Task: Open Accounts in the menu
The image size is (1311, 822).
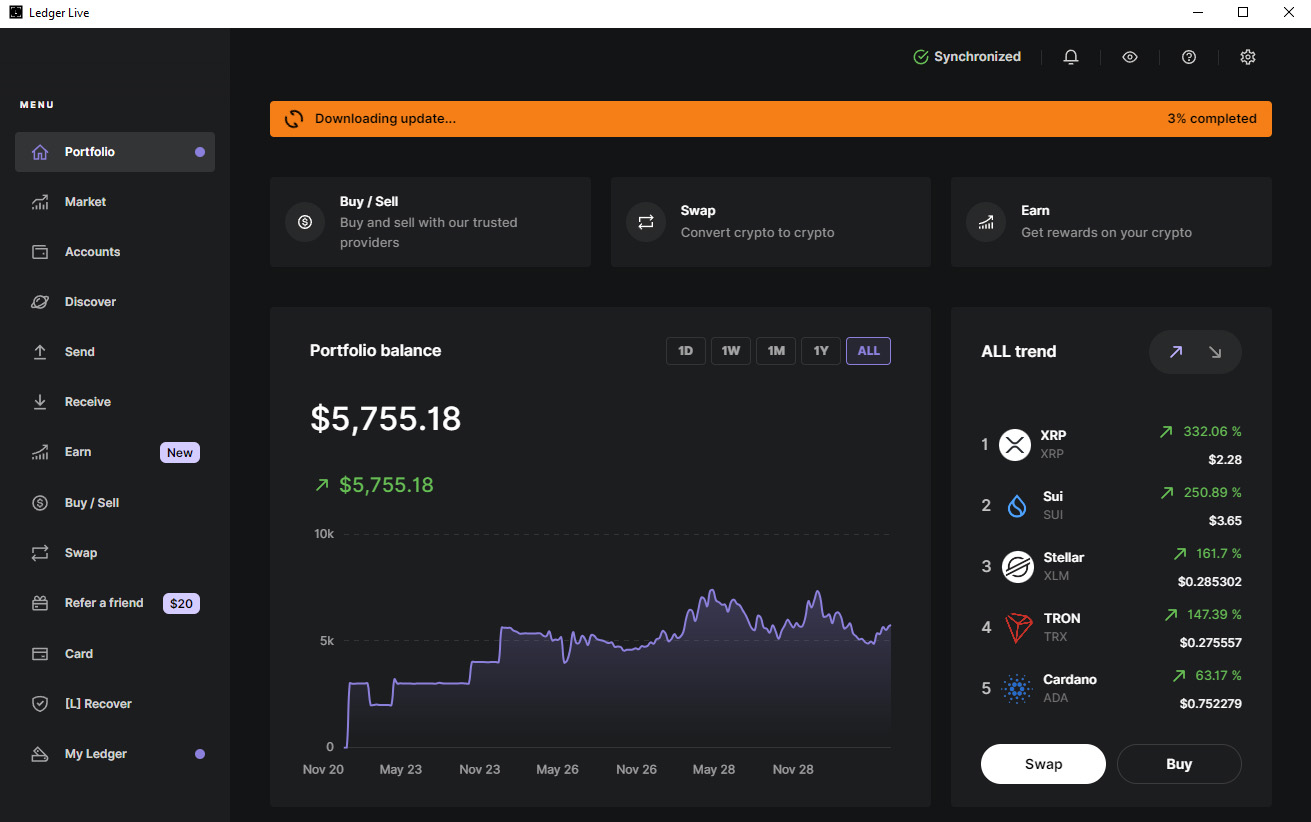Action: (x=115, y=252)
